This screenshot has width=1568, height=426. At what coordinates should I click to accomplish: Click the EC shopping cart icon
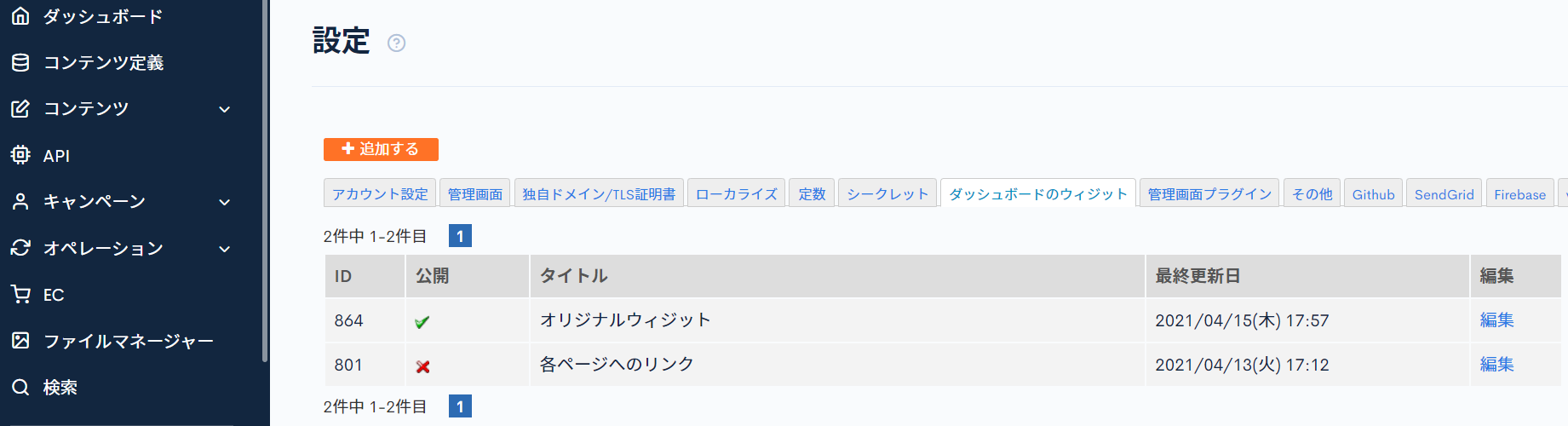[x=20, y=295]
